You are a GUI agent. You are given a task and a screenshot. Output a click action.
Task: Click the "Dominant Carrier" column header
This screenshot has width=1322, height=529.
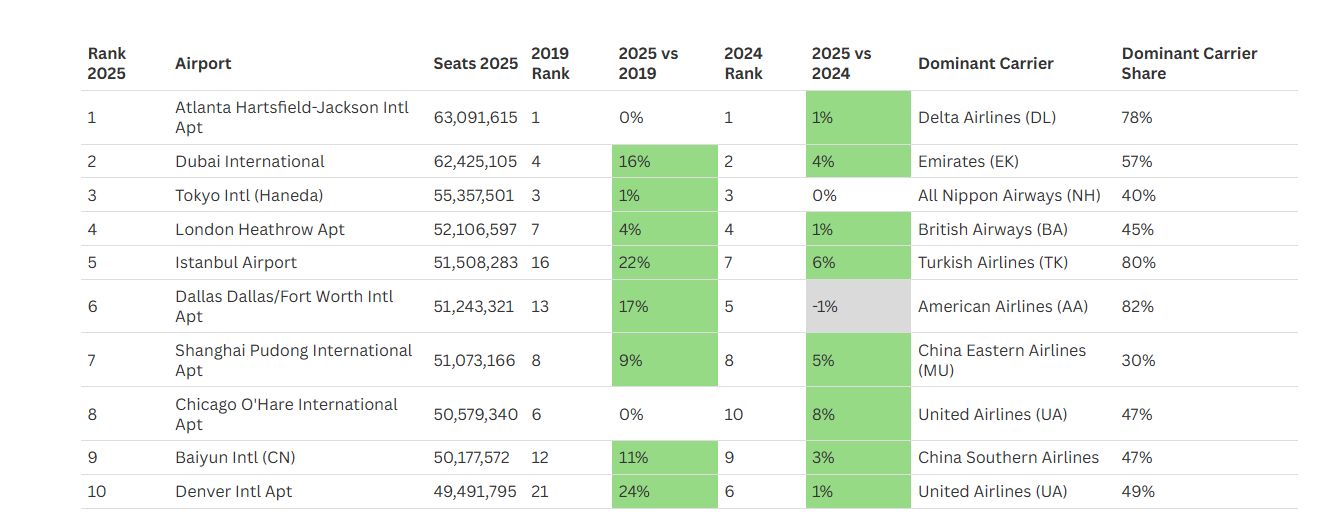985,63
